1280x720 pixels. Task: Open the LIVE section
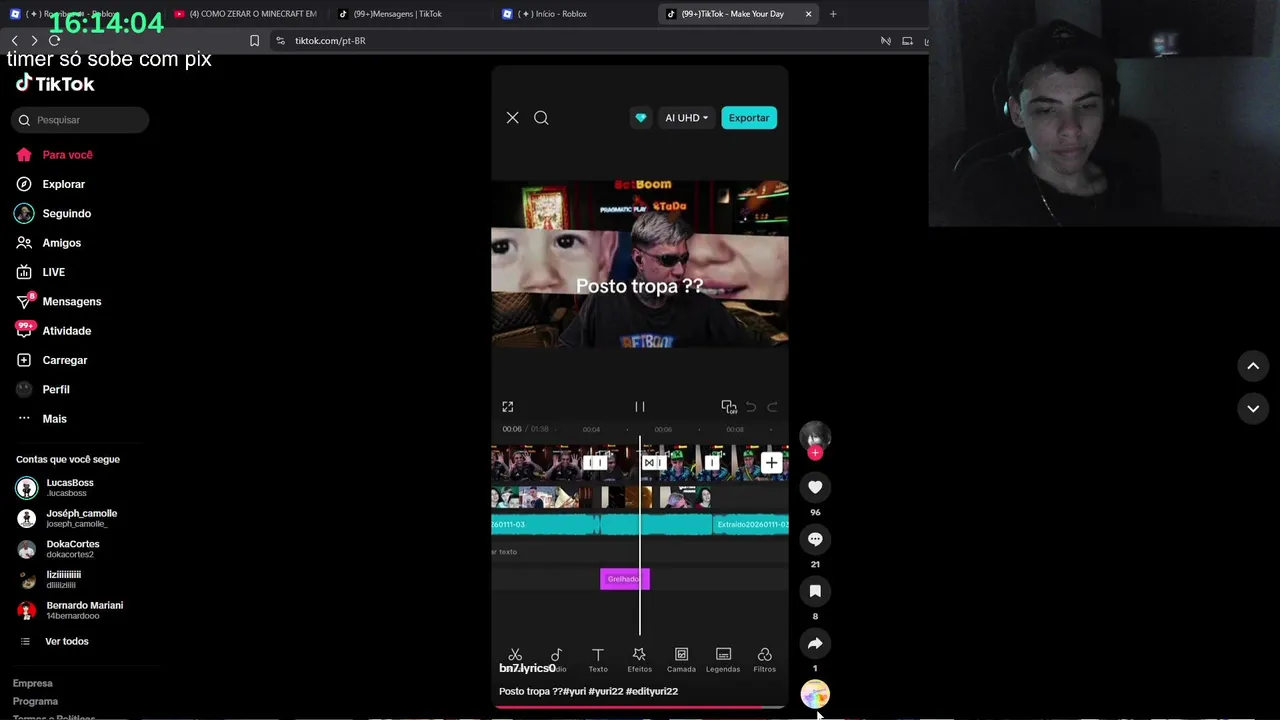coord(53,272)
